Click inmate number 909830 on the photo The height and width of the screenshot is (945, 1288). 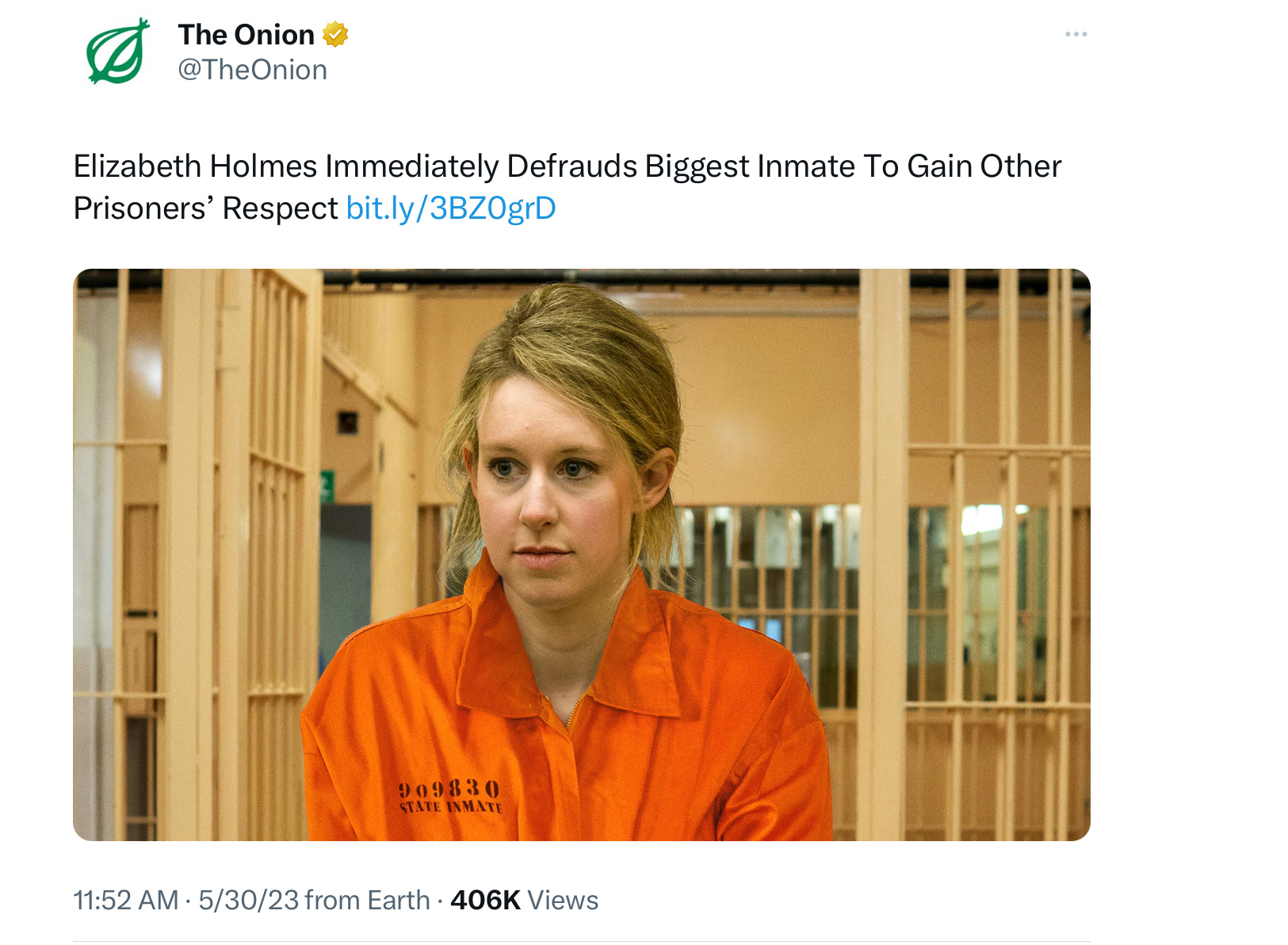click(x=449, y=789)
